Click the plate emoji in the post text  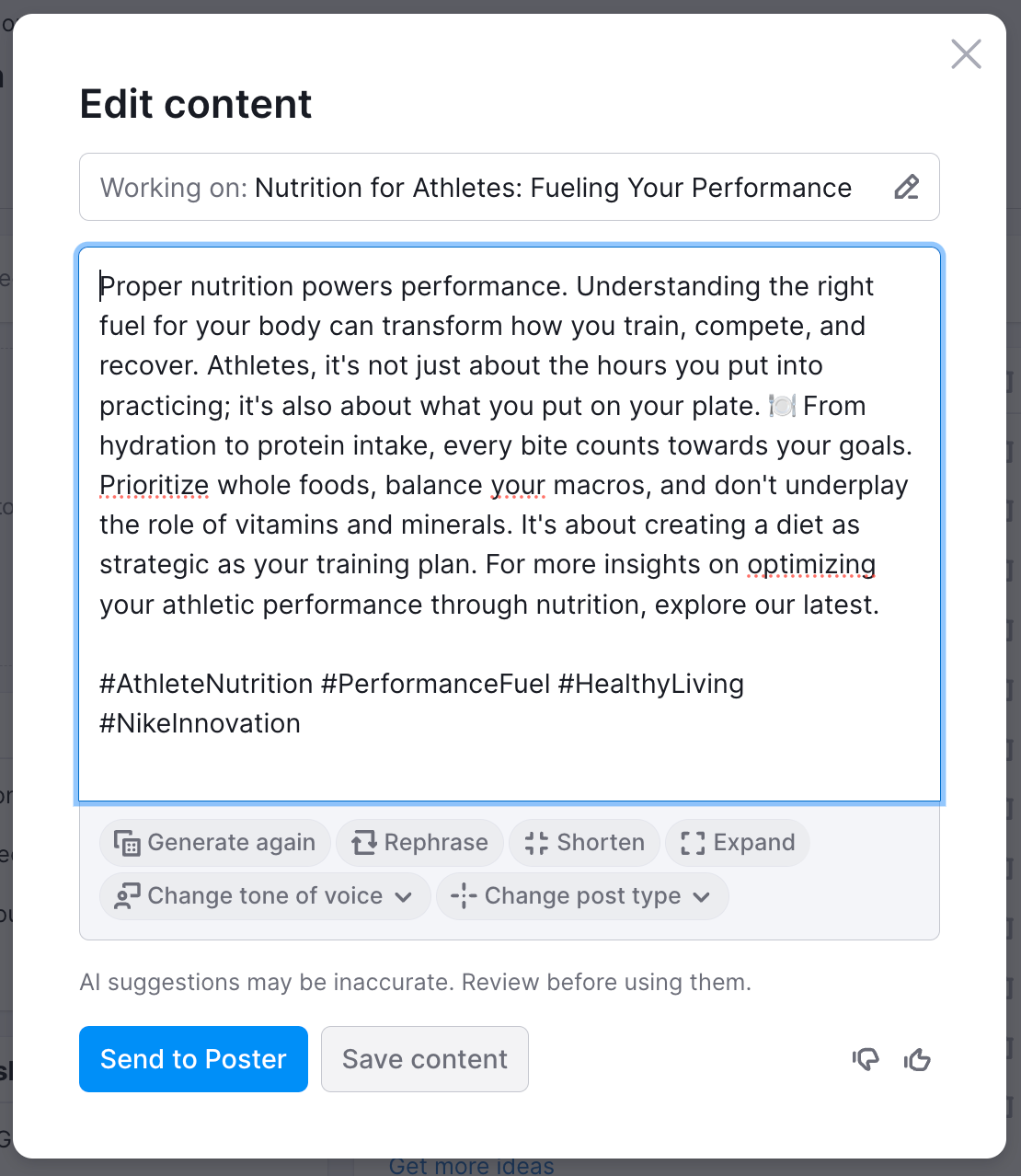tap(782, 406)
